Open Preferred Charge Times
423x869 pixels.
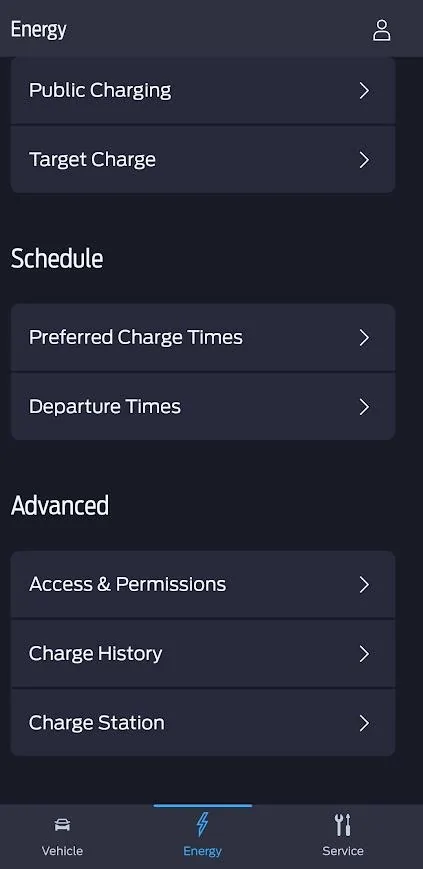click(x=203, y=338)
